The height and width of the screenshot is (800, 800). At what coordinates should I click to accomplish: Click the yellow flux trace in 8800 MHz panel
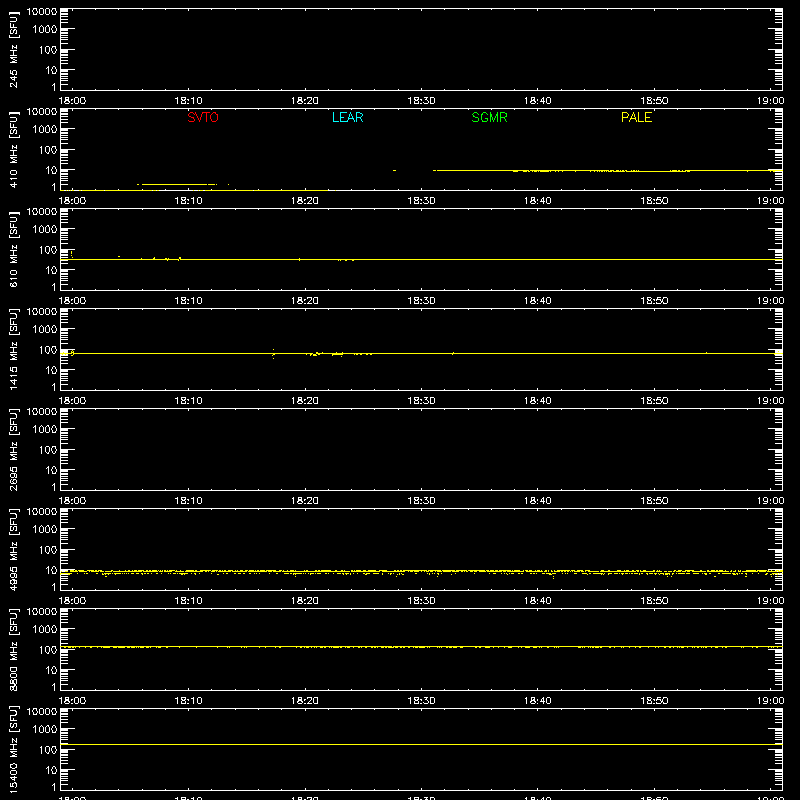click(x=421, y=647)
